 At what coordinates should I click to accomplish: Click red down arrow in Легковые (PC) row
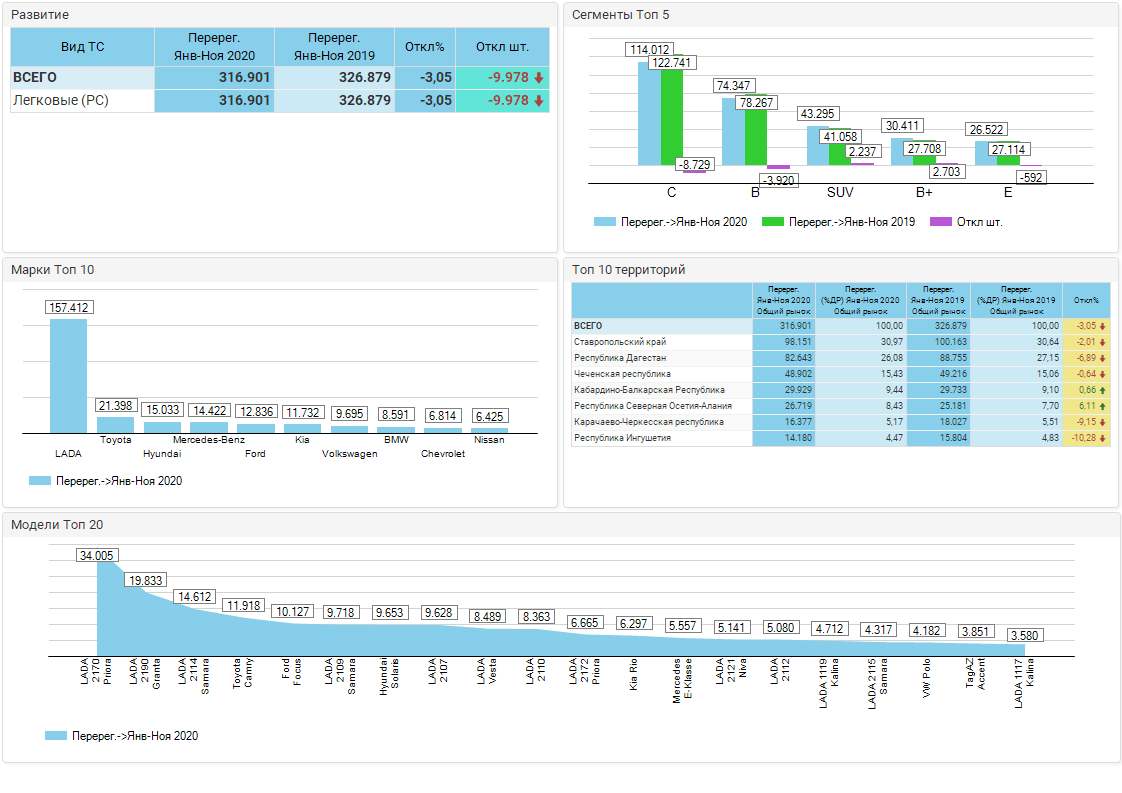click(538, 101)
